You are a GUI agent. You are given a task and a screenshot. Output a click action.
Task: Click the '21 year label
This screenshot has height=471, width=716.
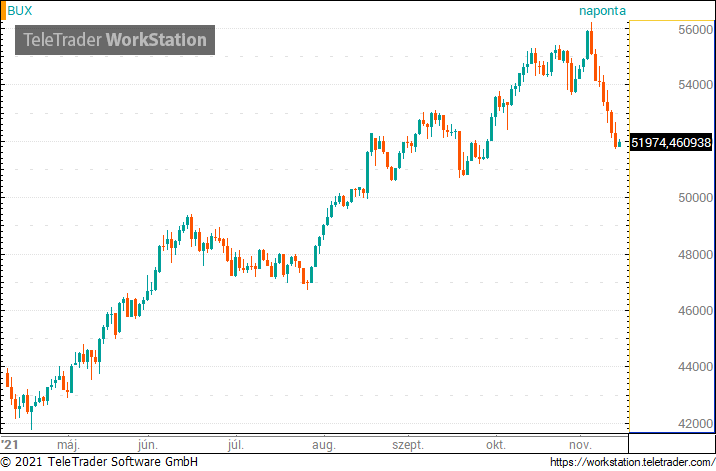(x=10, y=445)
